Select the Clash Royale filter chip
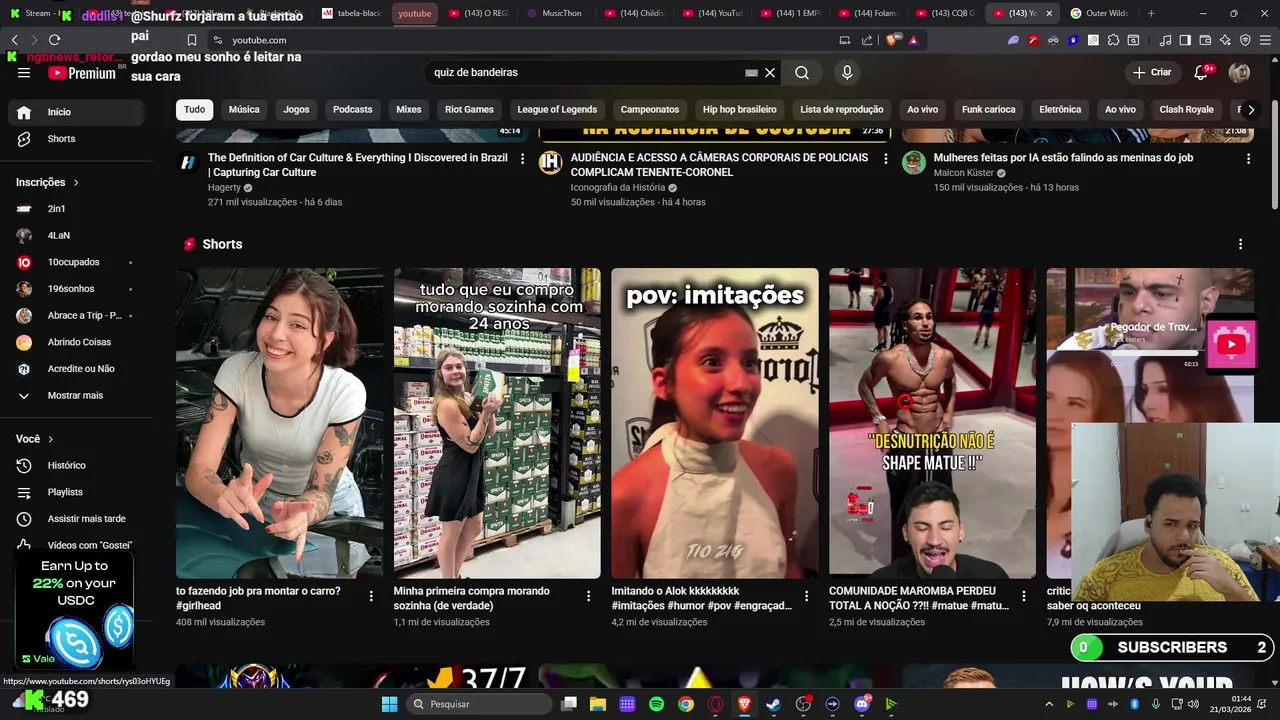This screenshot has width=1280, height=720. pyautogui.click(x=1186, y=109)
